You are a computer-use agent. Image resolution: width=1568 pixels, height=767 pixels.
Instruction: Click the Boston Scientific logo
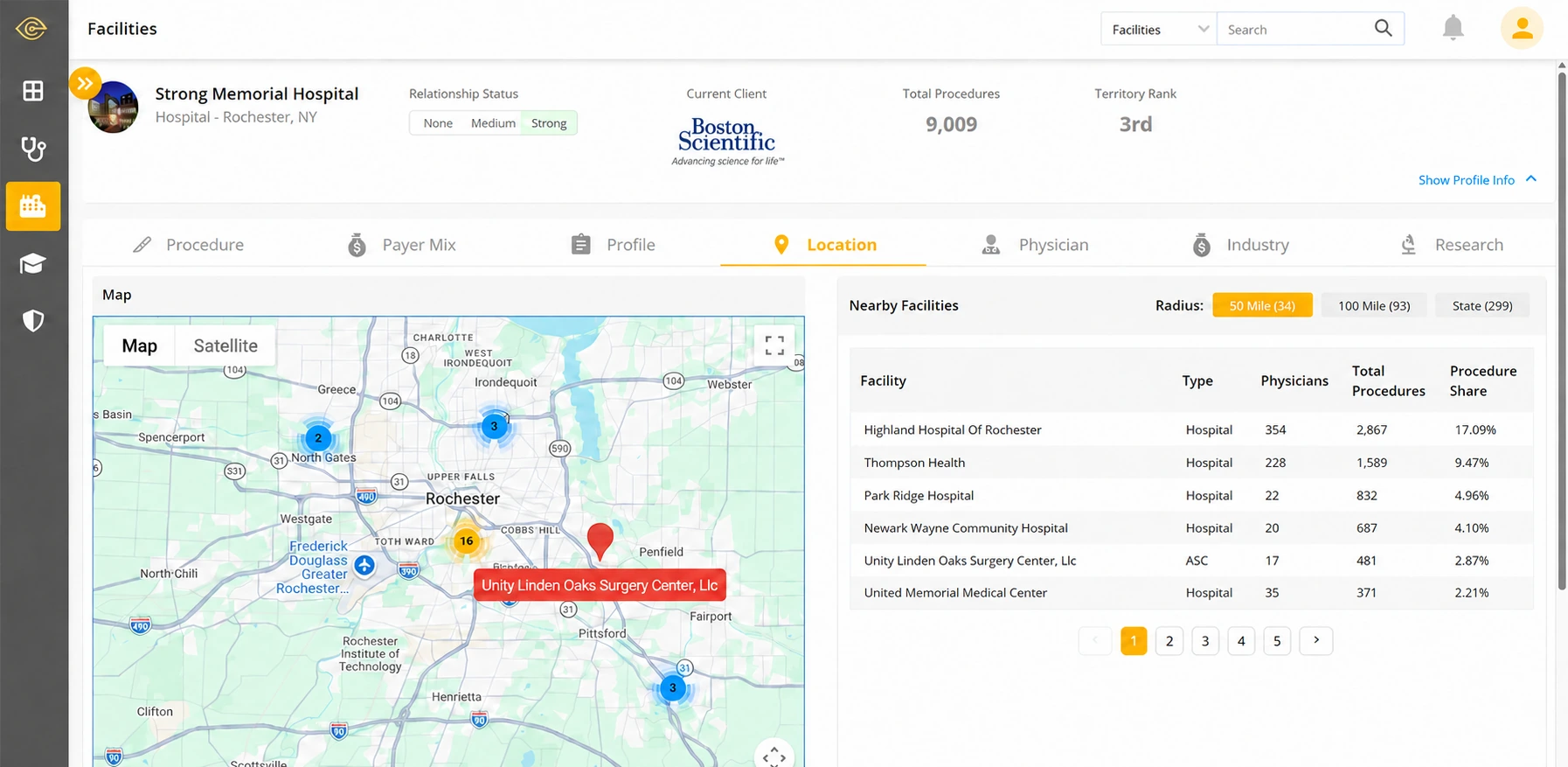(x=727, y=142)
